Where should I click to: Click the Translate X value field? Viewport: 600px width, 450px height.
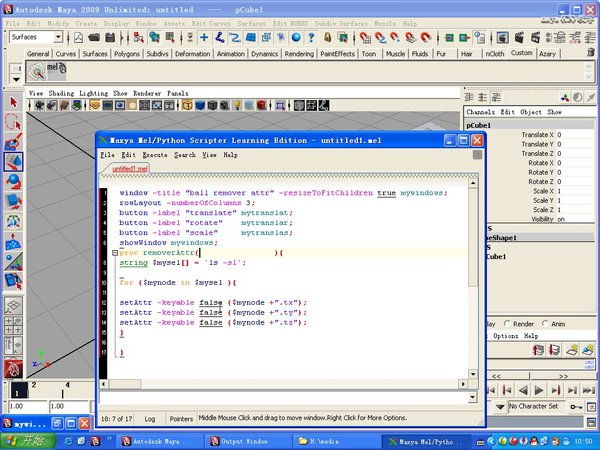575,135
